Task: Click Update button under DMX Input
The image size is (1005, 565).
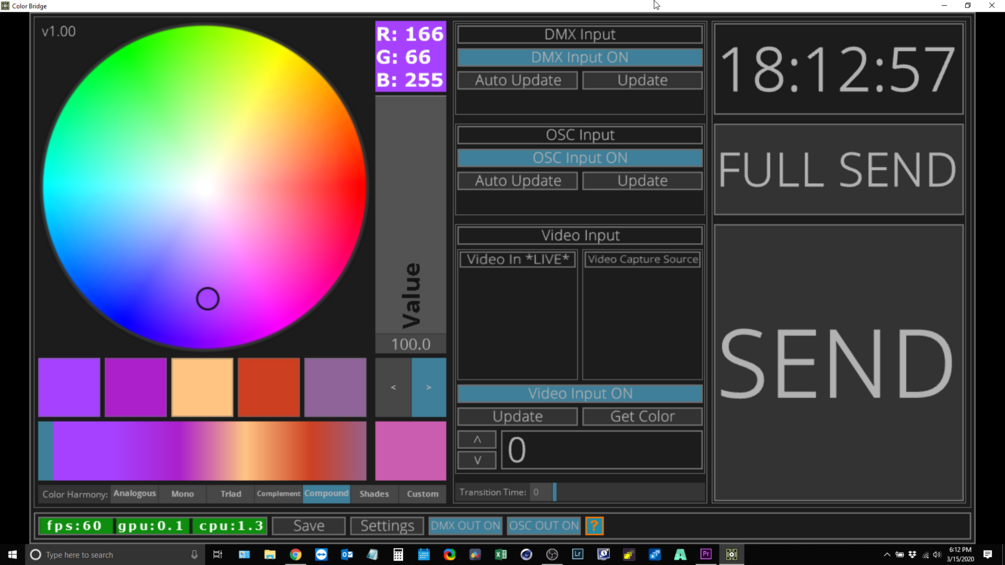Action: point(642,80)
